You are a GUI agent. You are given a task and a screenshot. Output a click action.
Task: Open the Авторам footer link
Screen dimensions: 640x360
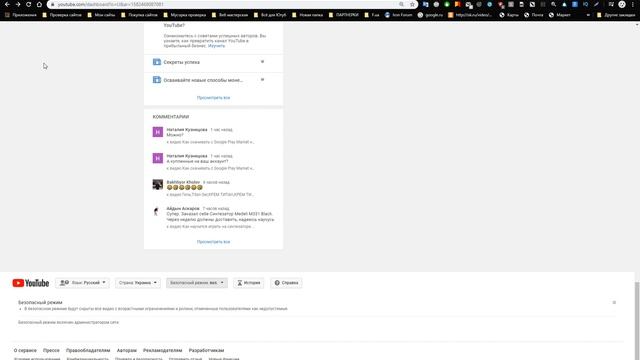tap(127, 351)
